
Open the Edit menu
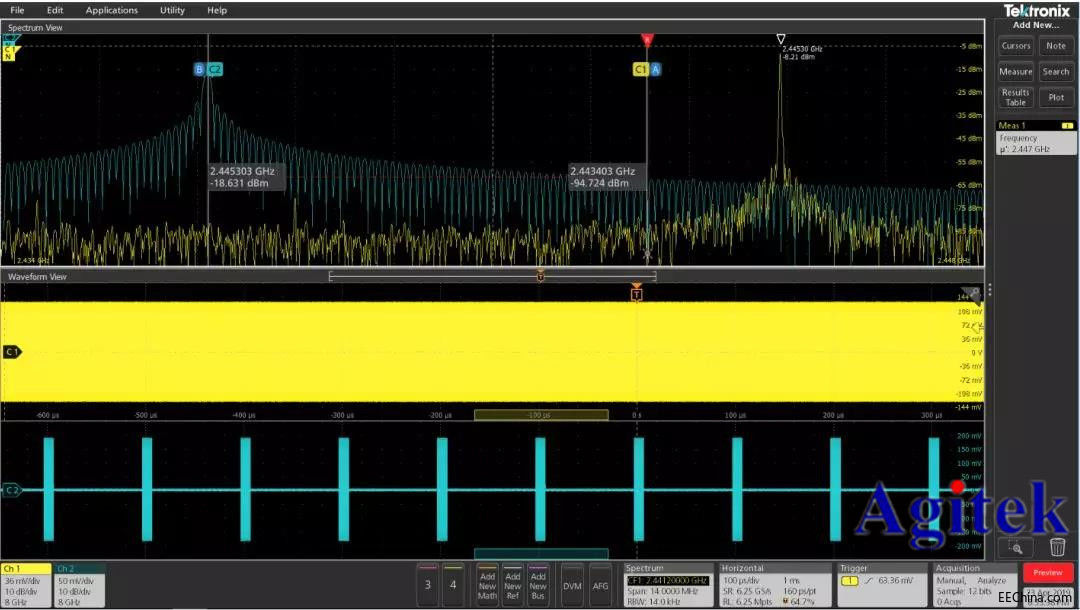coord(55,10)
